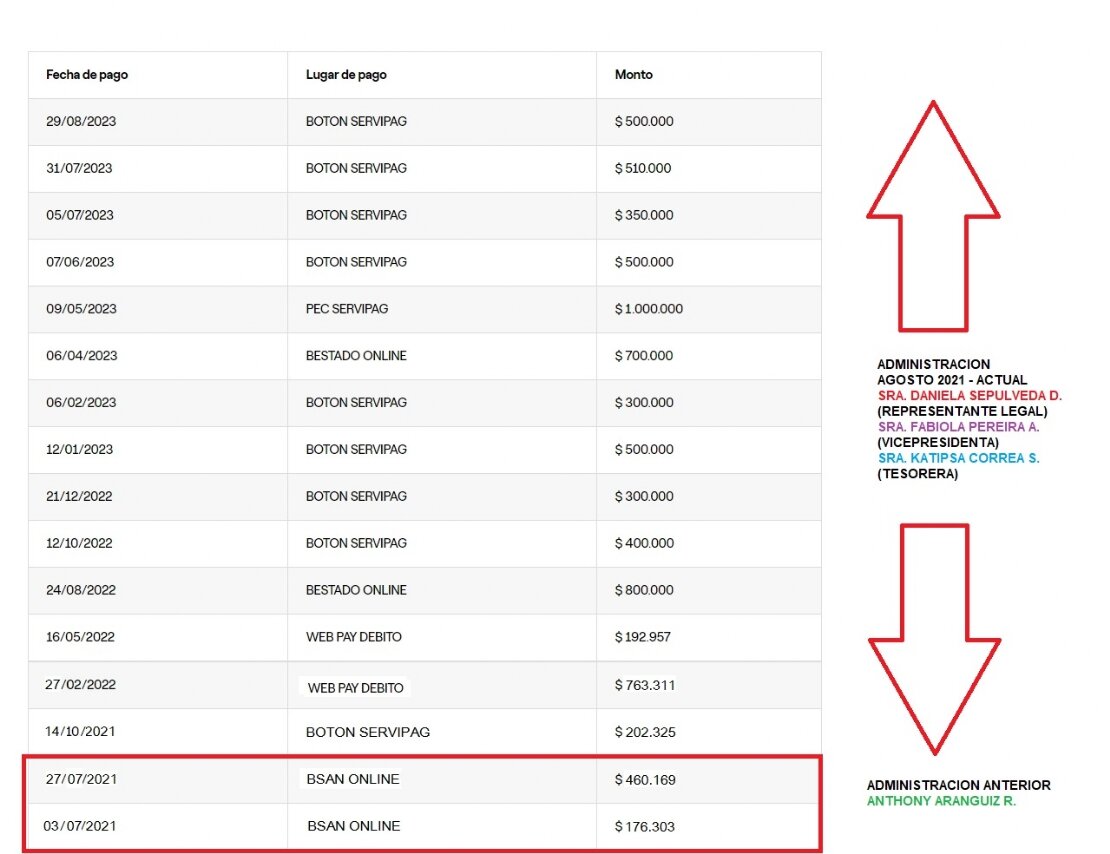Select the Fecha de pago column header
The width and height of the screenshot is (1110, 854).
point(87,75)
